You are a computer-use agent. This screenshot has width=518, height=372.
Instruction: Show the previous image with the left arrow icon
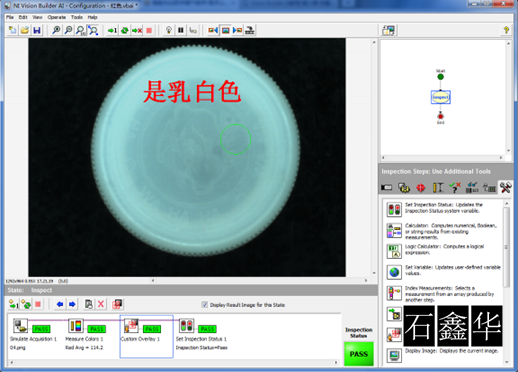coord(213,30)
